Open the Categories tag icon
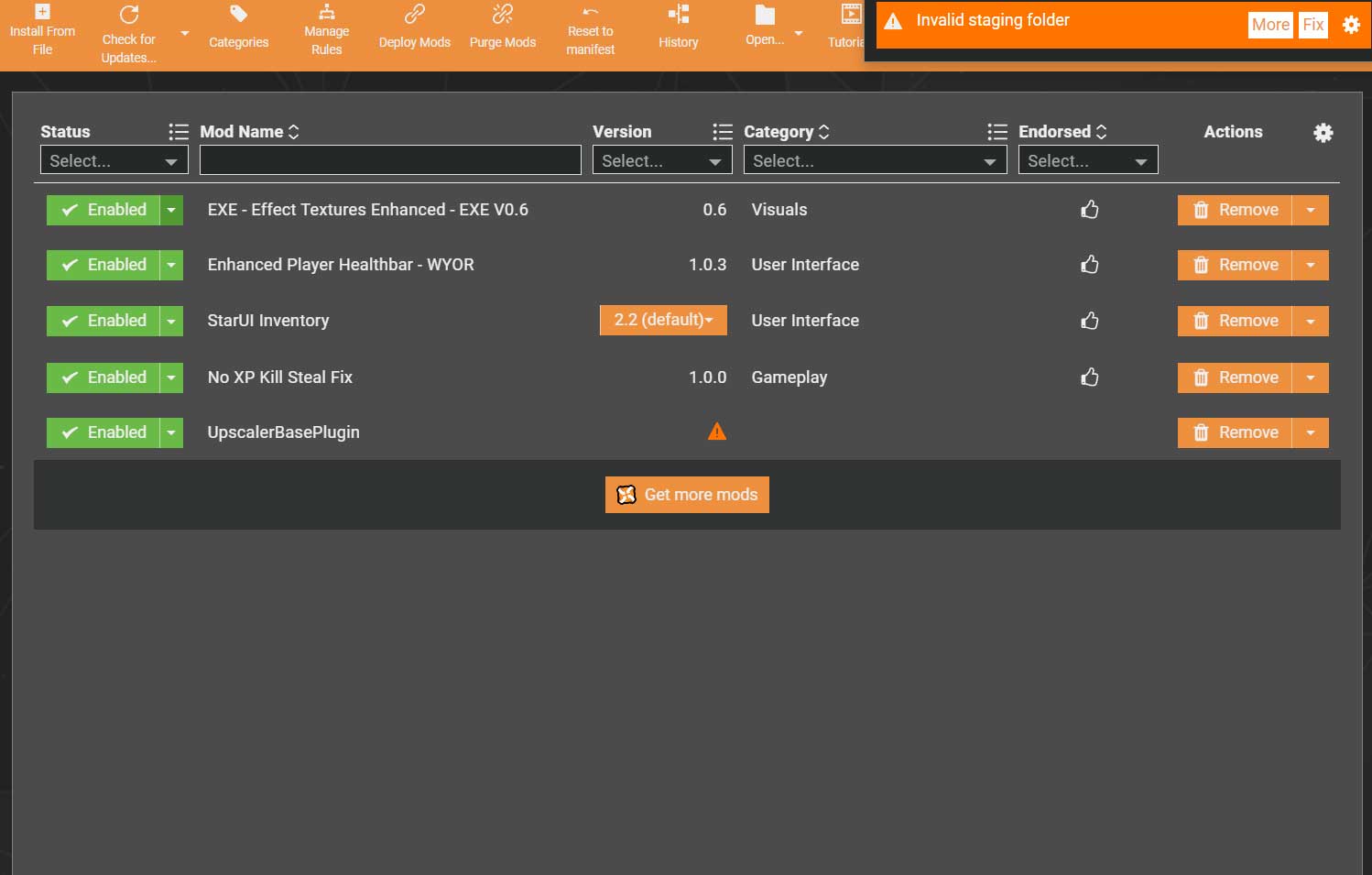 pos(238,16)
